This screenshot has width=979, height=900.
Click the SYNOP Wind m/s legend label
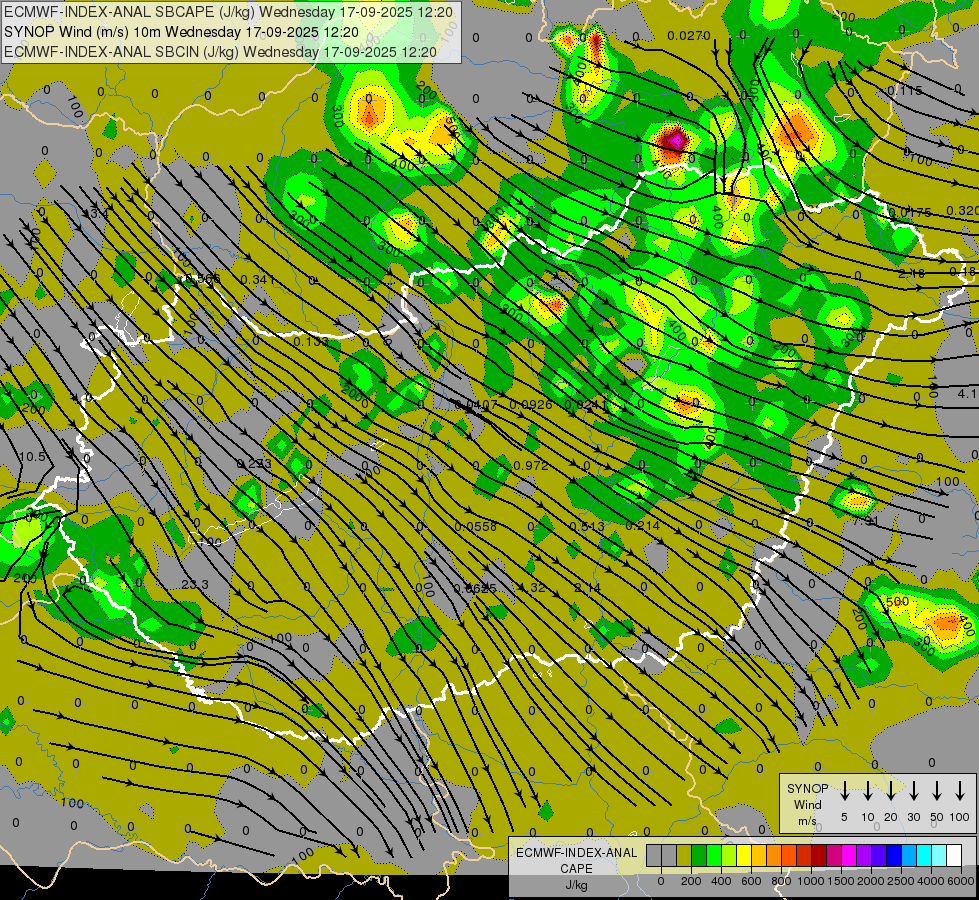[x=807, y=804]
